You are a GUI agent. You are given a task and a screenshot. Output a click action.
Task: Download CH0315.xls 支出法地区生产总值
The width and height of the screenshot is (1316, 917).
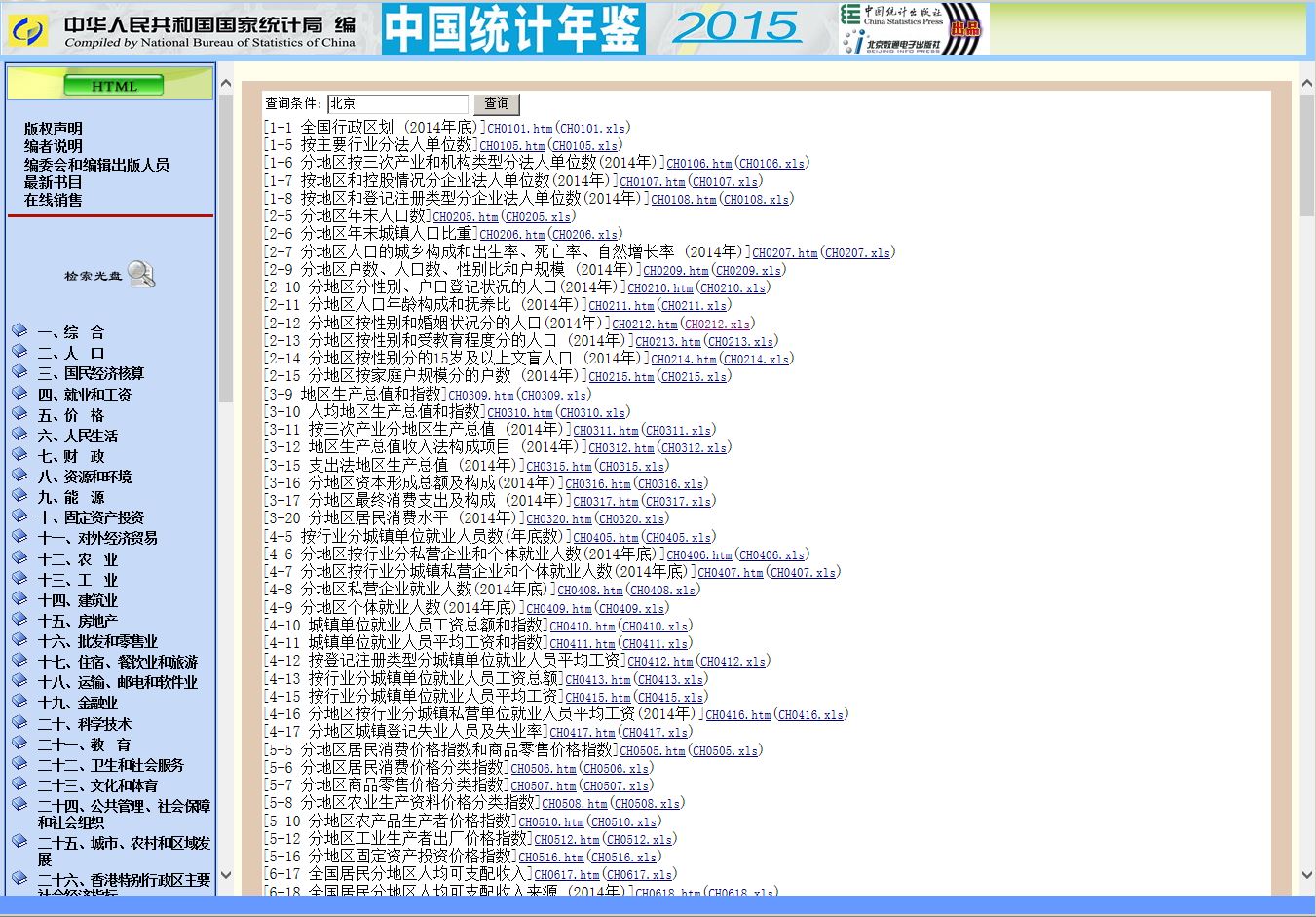(631, 467)
